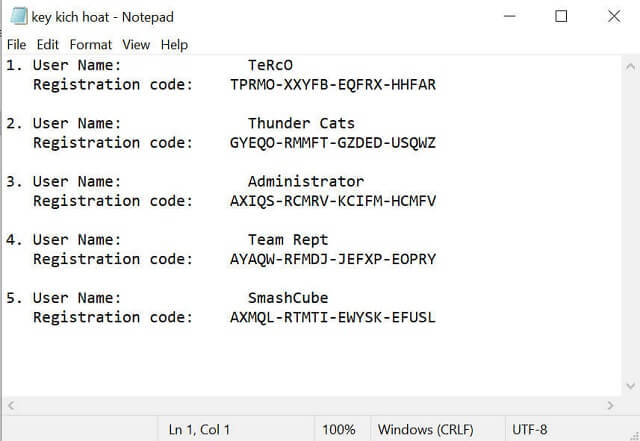640x441 pixels.
Task: Click Windows (CRLF) in the status bar
Action: click(426, 429)
